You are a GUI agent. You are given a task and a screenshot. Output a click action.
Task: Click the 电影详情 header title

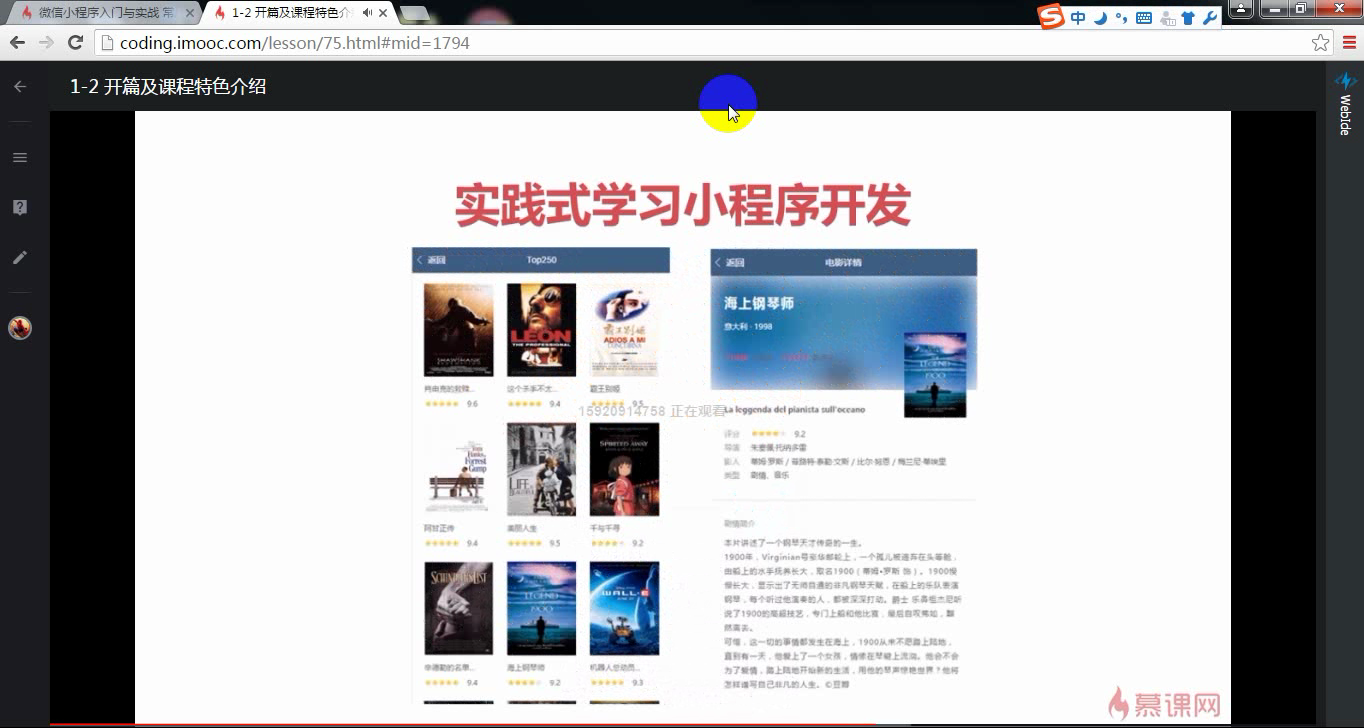coord(843,263)
